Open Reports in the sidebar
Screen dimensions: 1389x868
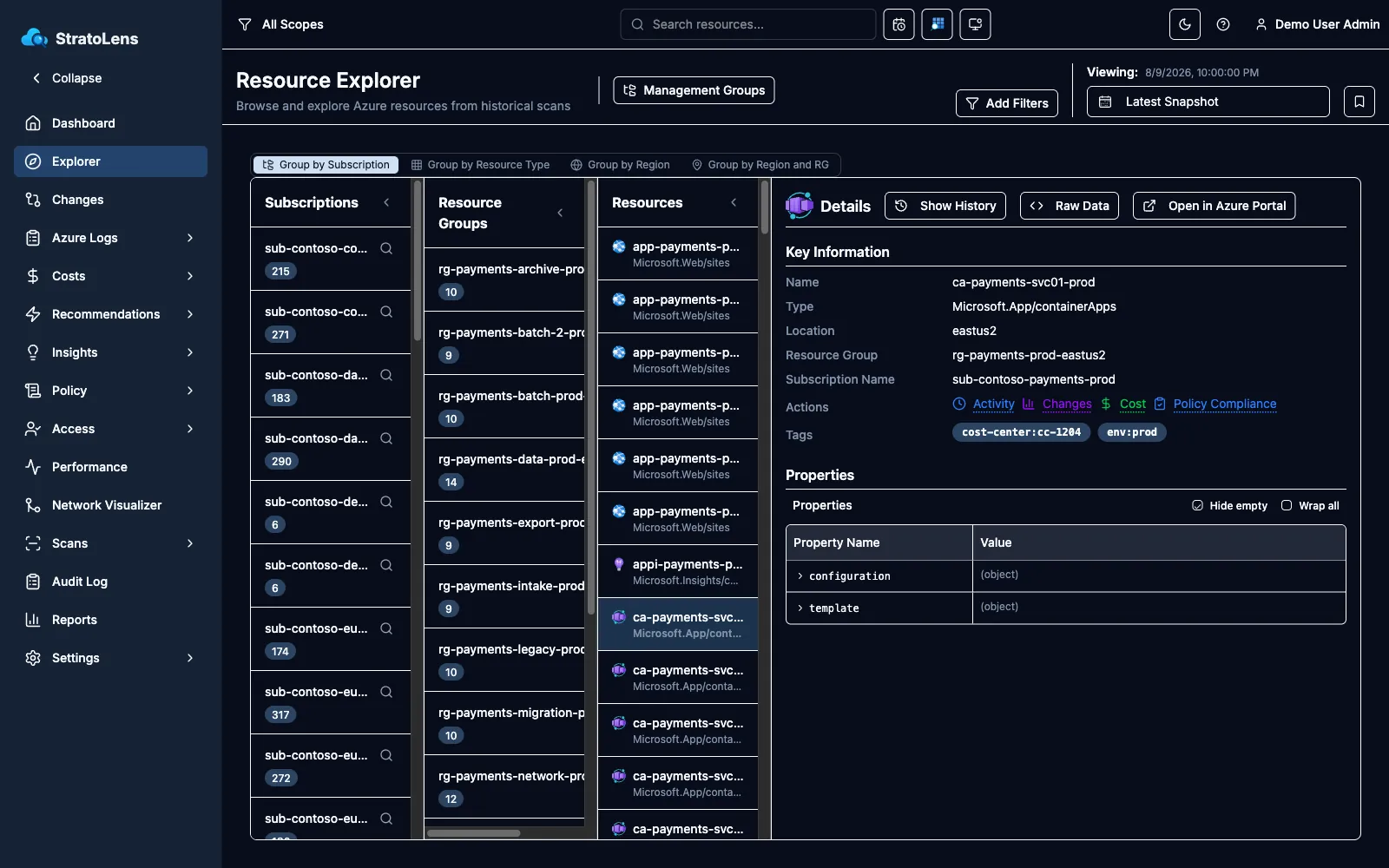point(110,620)
